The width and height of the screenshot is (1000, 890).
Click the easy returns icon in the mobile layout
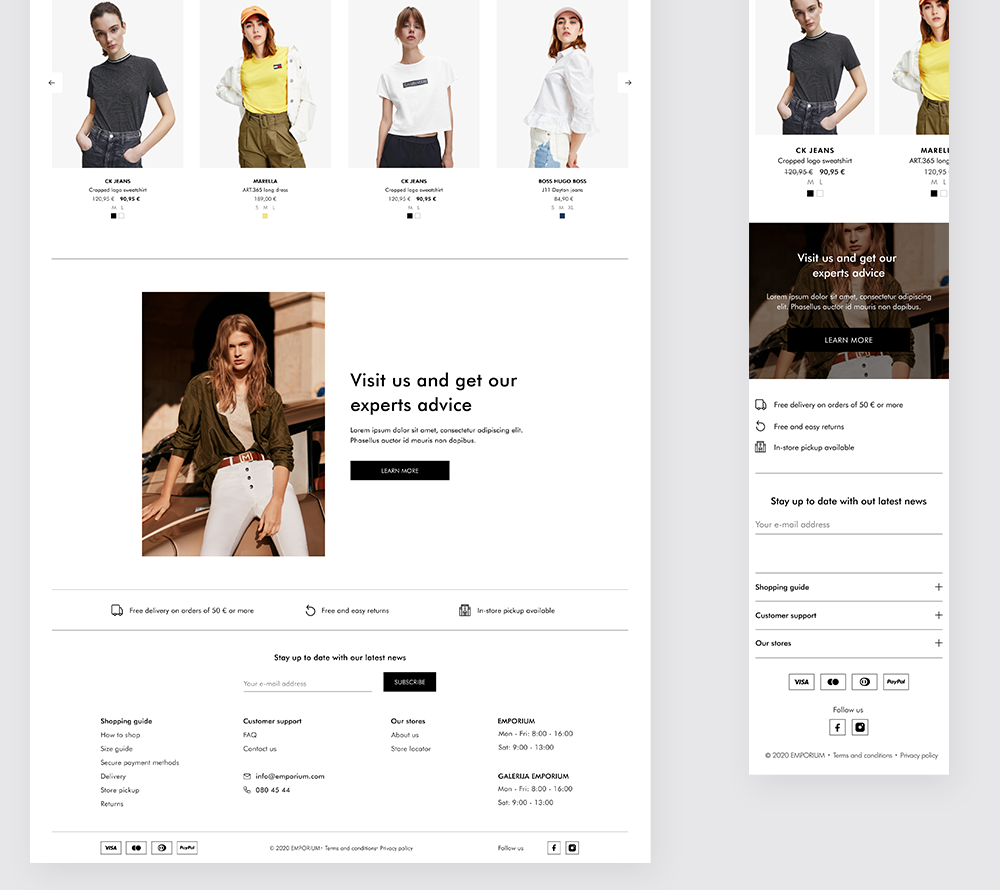click(760, 426)
